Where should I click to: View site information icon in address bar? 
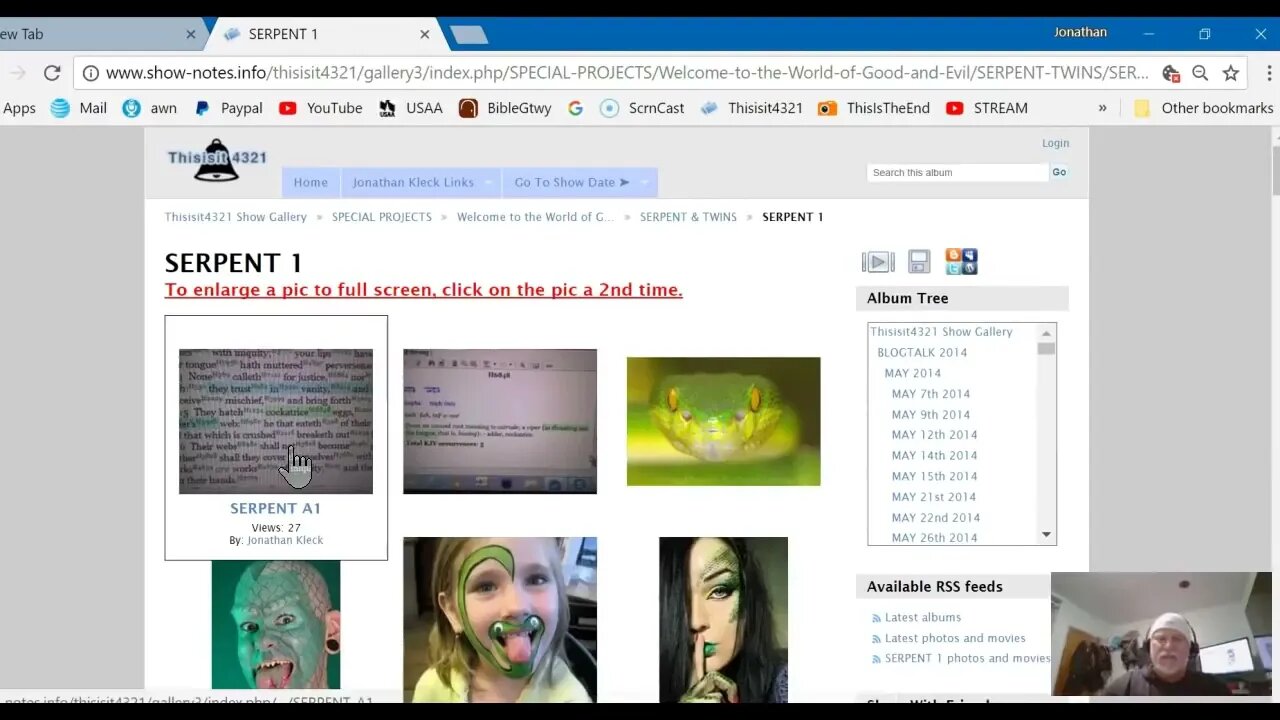(x=90, y=73)
